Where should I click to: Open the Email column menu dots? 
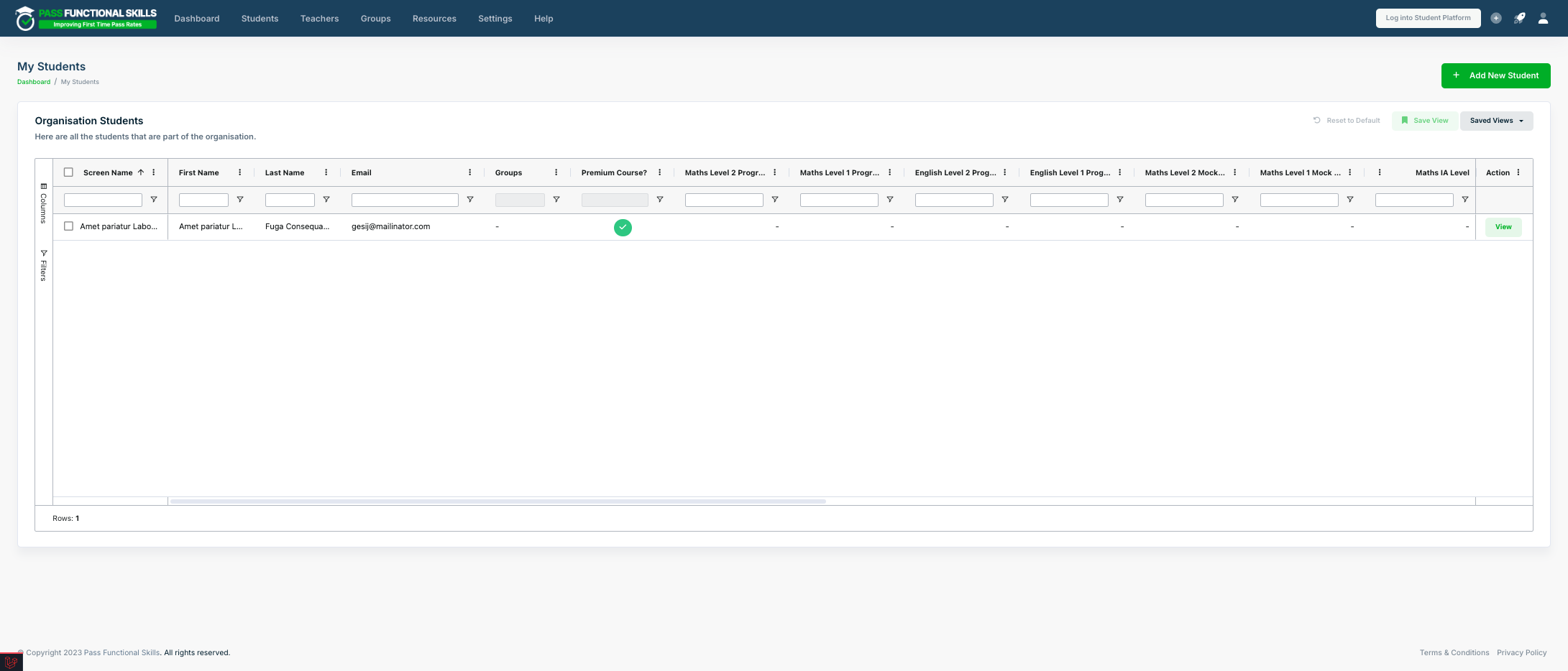pyautogui.click(x=470, y=172)
